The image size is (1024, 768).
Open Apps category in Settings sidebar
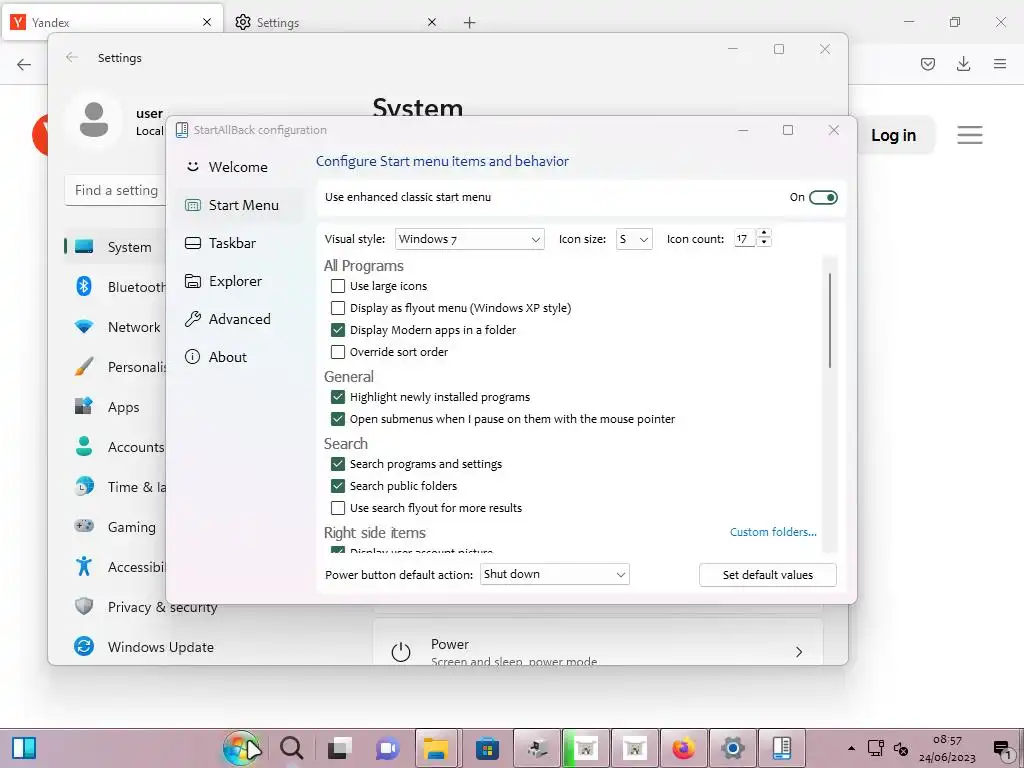115,407
